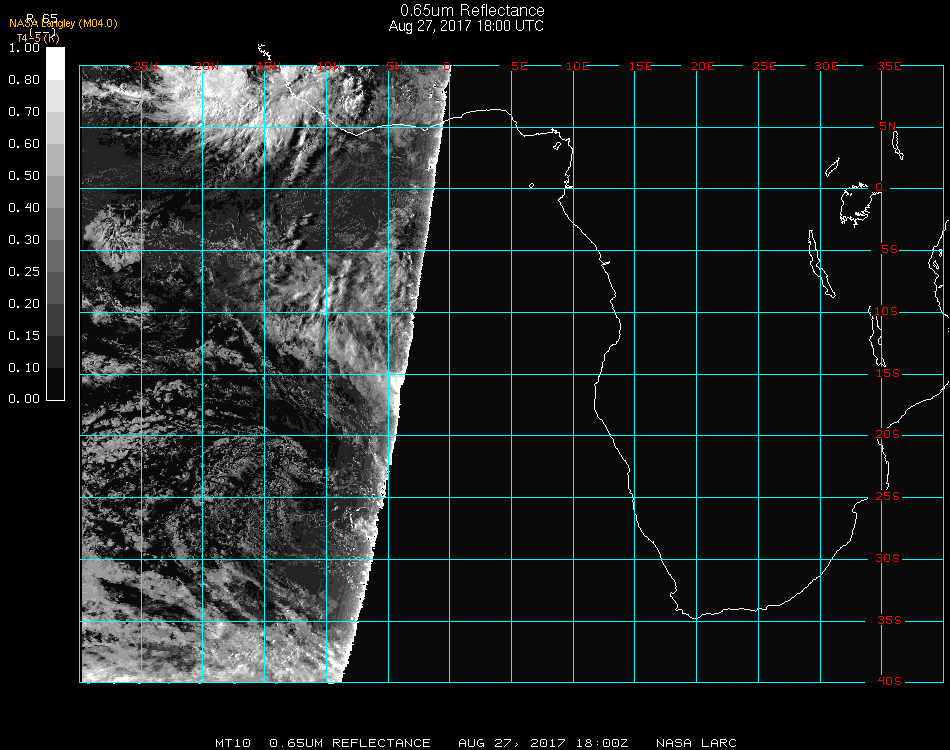Click the Lake Tanganyika outline on the map
This screenshot has height=750, width=950.
[821, 264]
